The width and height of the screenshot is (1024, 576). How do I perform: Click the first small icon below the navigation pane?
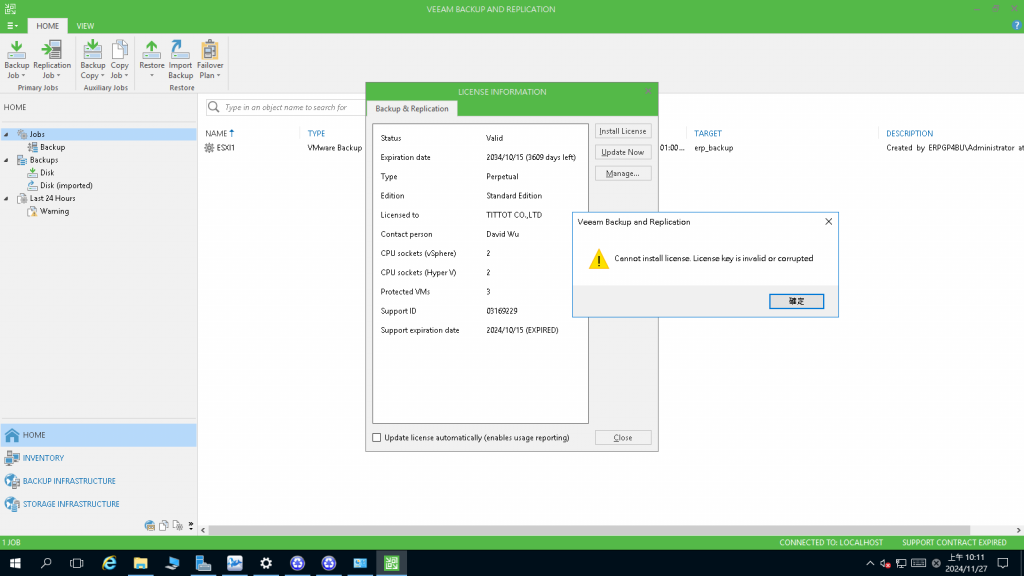point(150,526)
